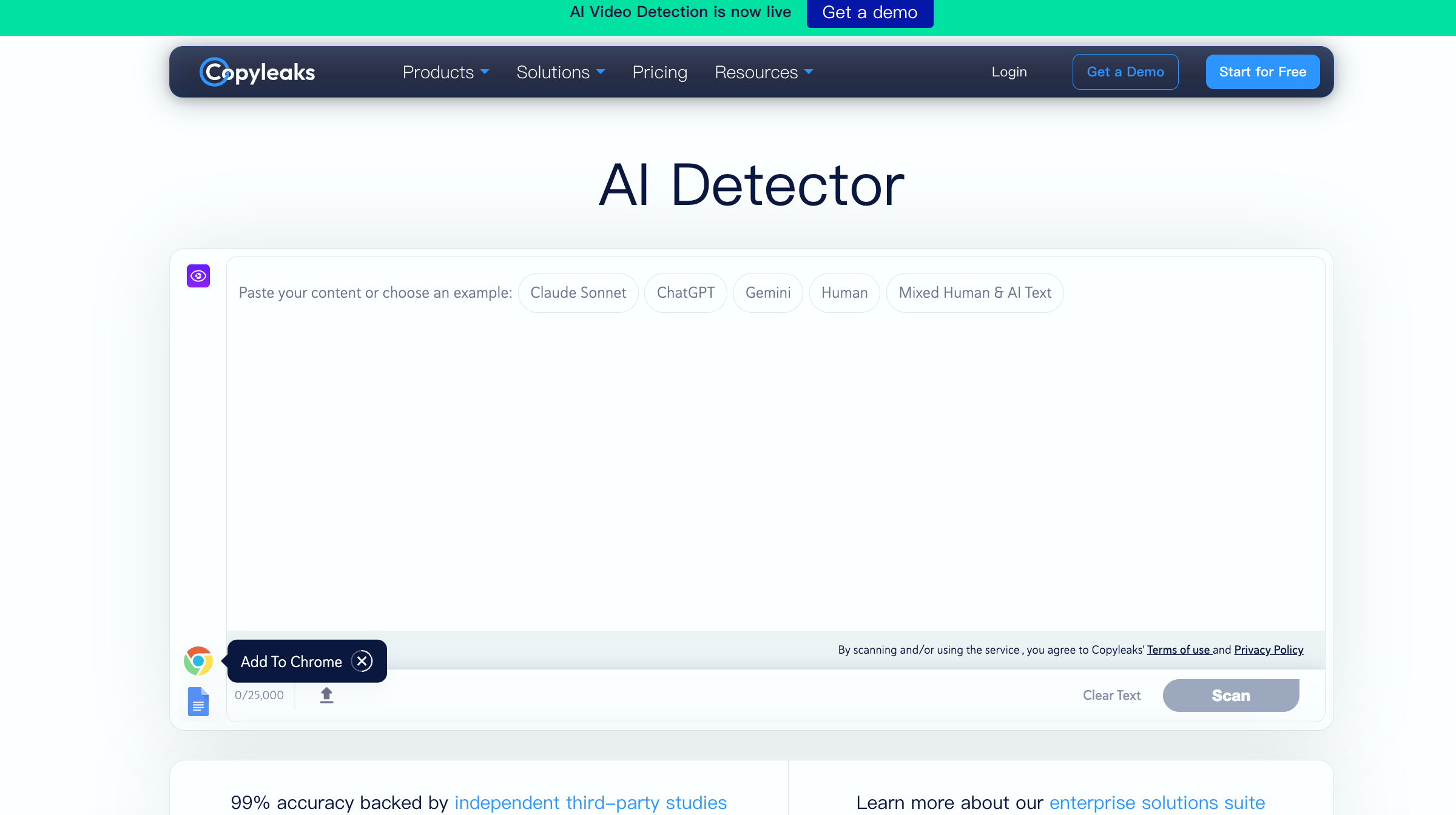Screen dimensions: 1456x815
Task: Click the Add To Chrome label
Action: coord(291,662)
